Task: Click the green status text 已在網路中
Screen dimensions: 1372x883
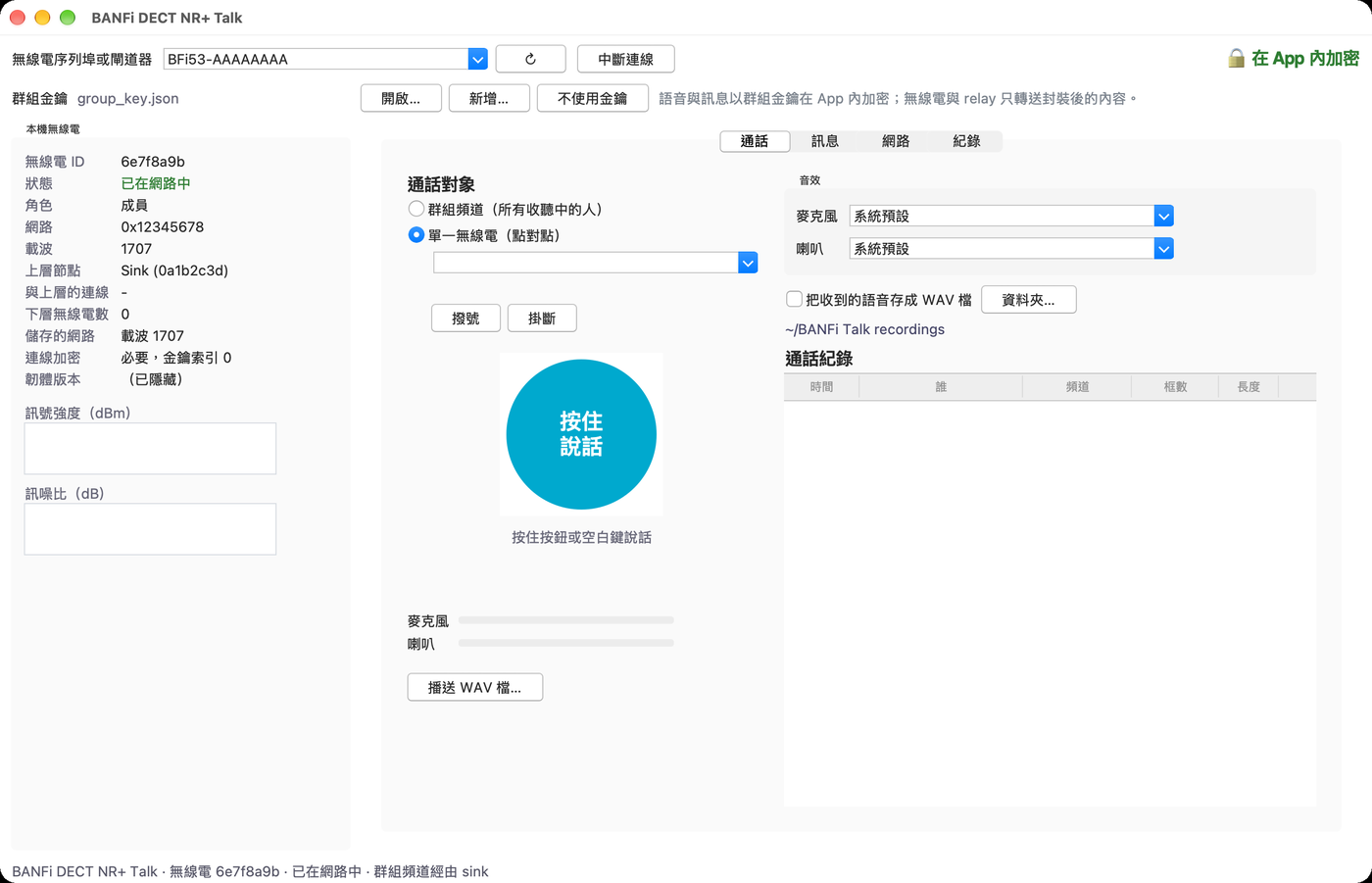Action: (x=156, y=183)
